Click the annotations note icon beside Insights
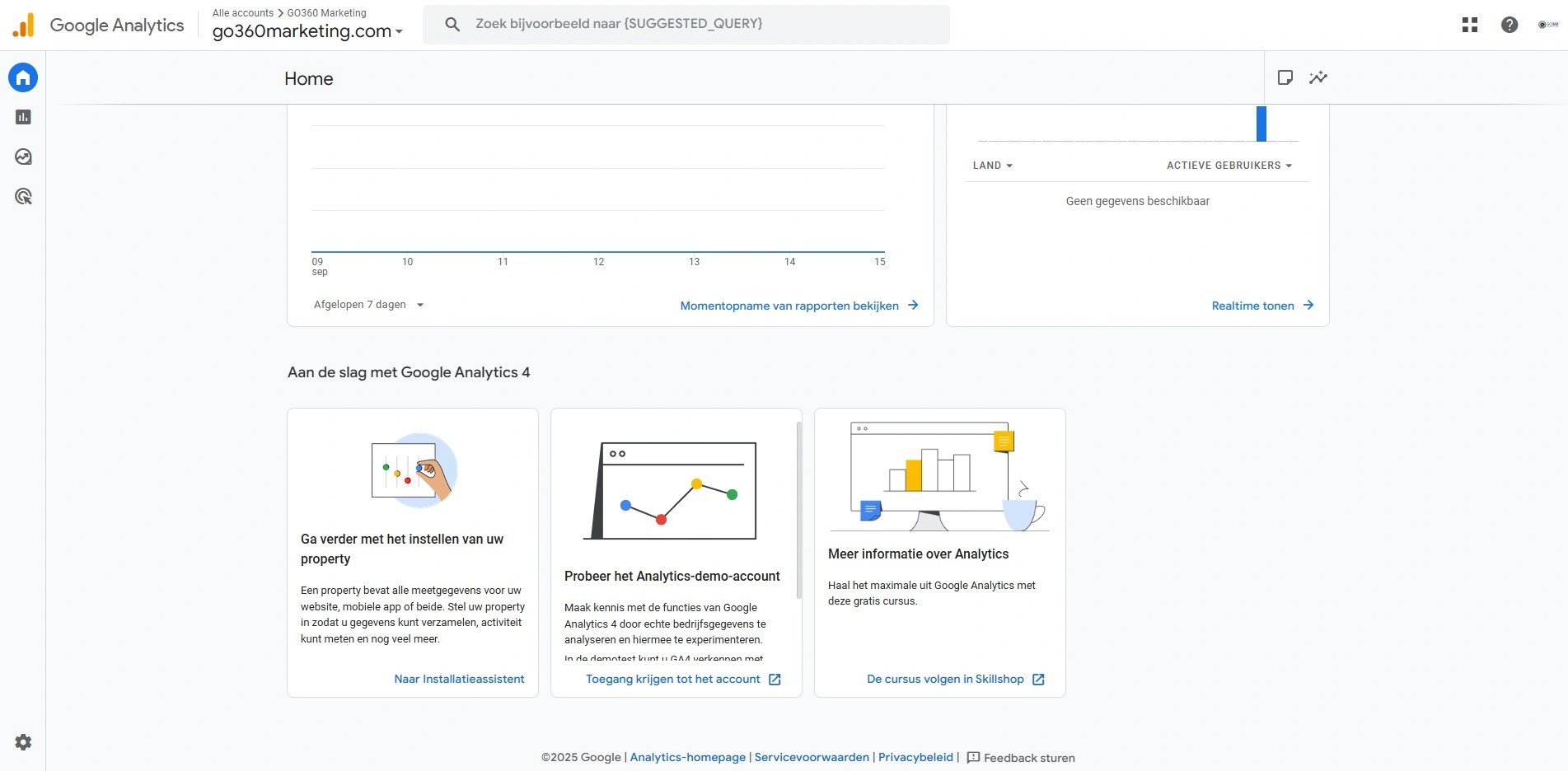Screen dimensions: 1568x771 [x=1285, y=77]
